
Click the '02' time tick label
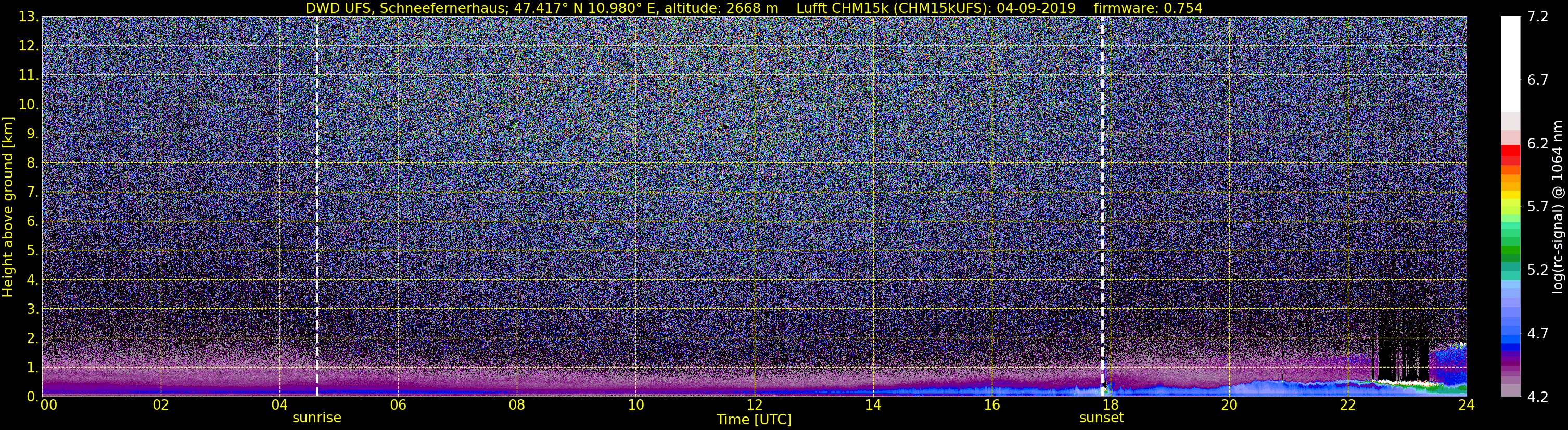tap(161, 405)
